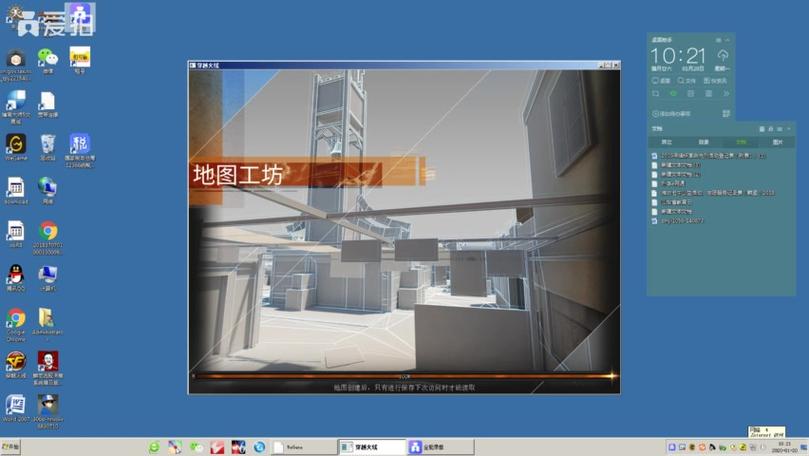Click the orange loading progress bar in game
The image size is (809, 456).
pos(404,376)
